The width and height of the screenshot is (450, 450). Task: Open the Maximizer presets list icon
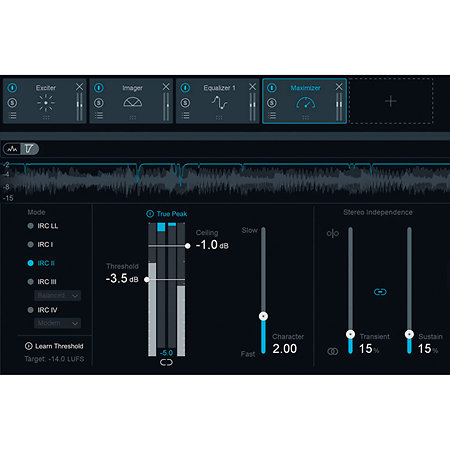point(272,116)
